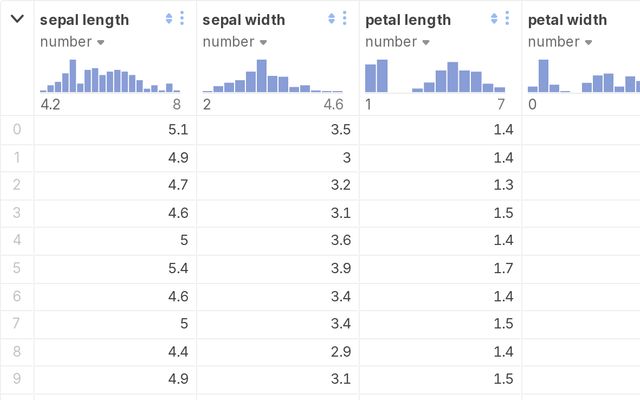Open the three-dot menu for sepal width
The width and height of the screenshot is (640, 400).
point(345,19)
